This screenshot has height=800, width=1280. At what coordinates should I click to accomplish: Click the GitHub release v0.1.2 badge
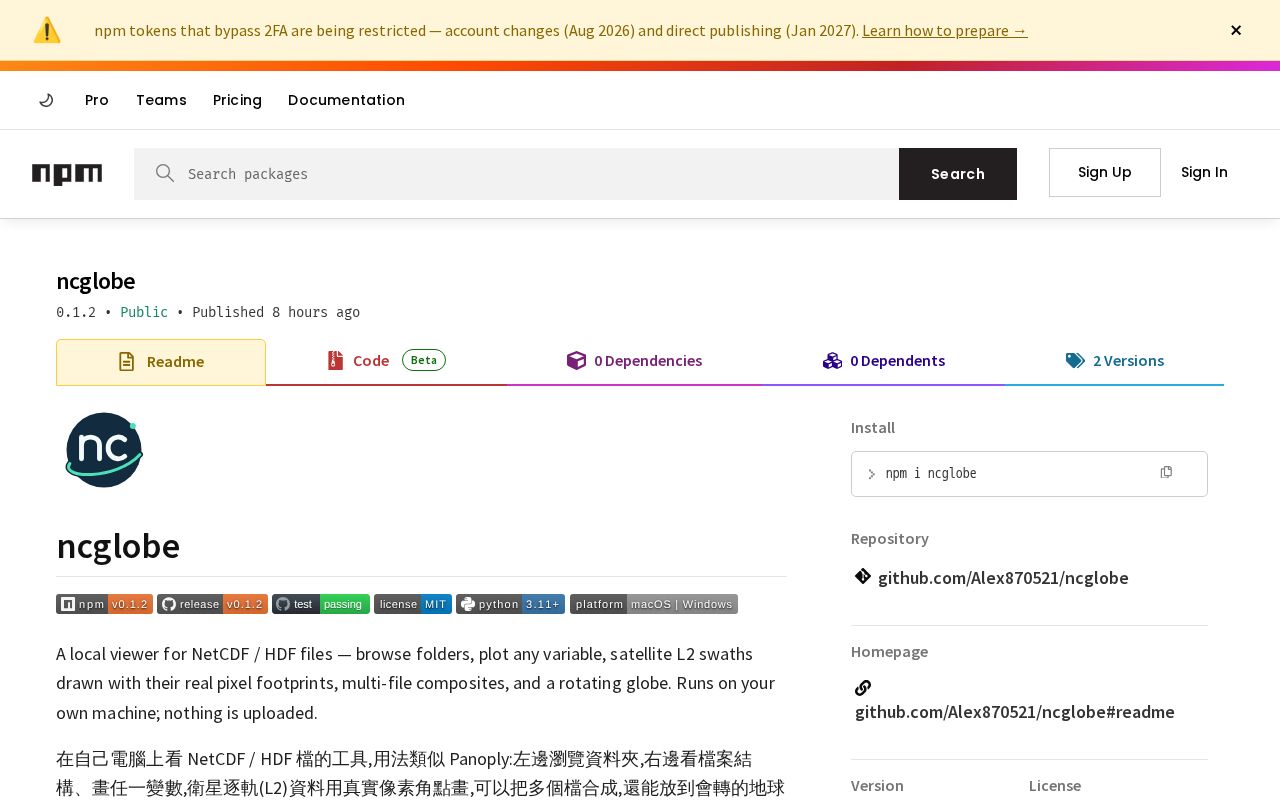(x=212, y=604)
